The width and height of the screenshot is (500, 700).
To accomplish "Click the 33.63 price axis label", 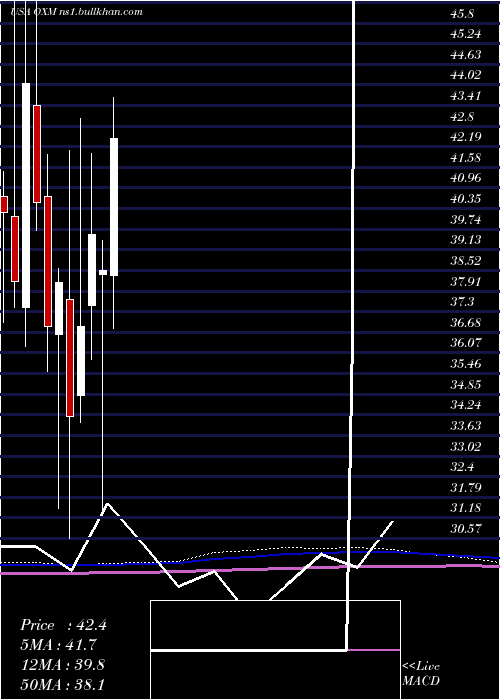I will click(466, 425).
